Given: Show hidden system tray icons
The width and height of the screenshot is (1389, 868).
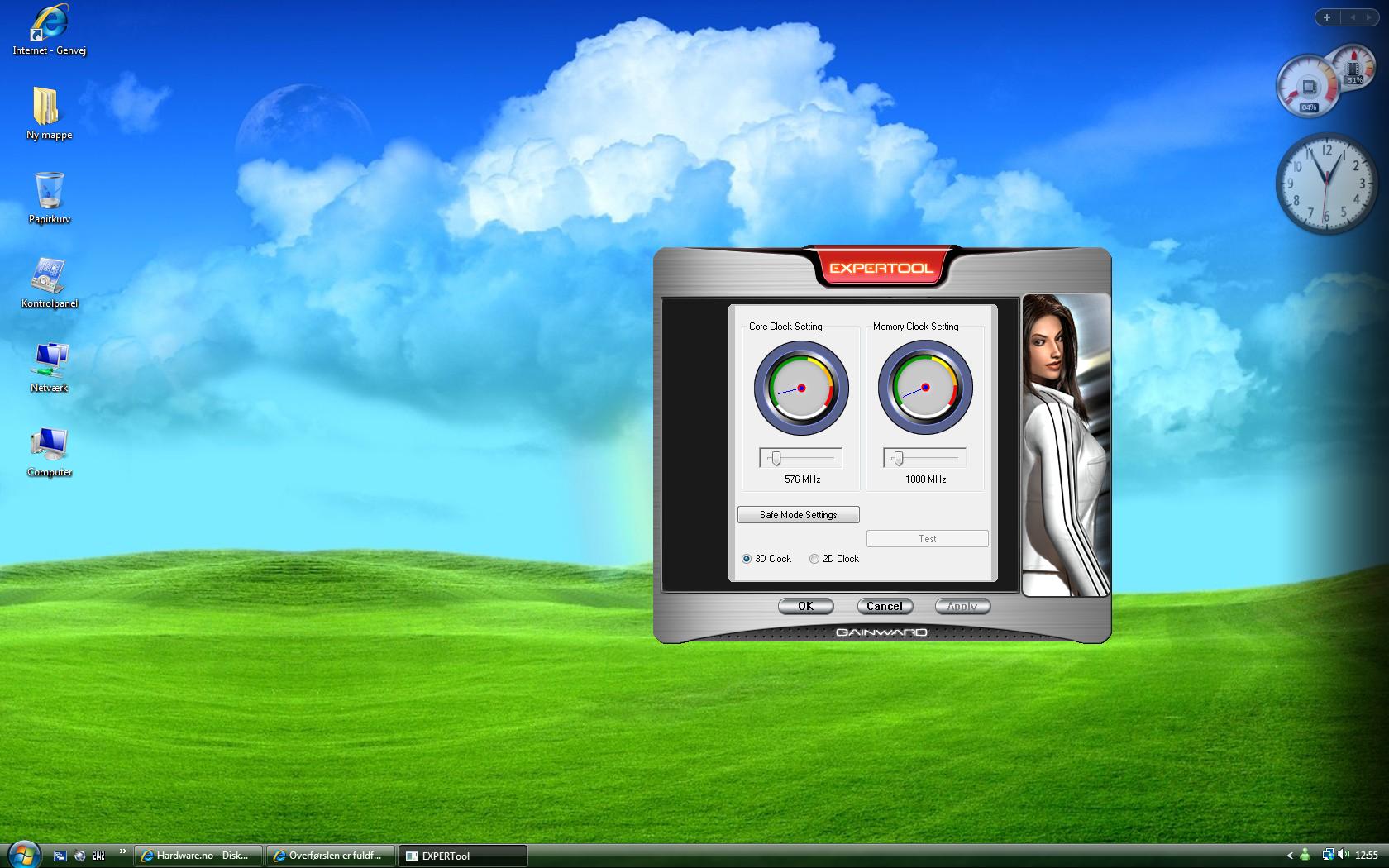Looking at the screenshot, I should click(x=1289, y=856).
